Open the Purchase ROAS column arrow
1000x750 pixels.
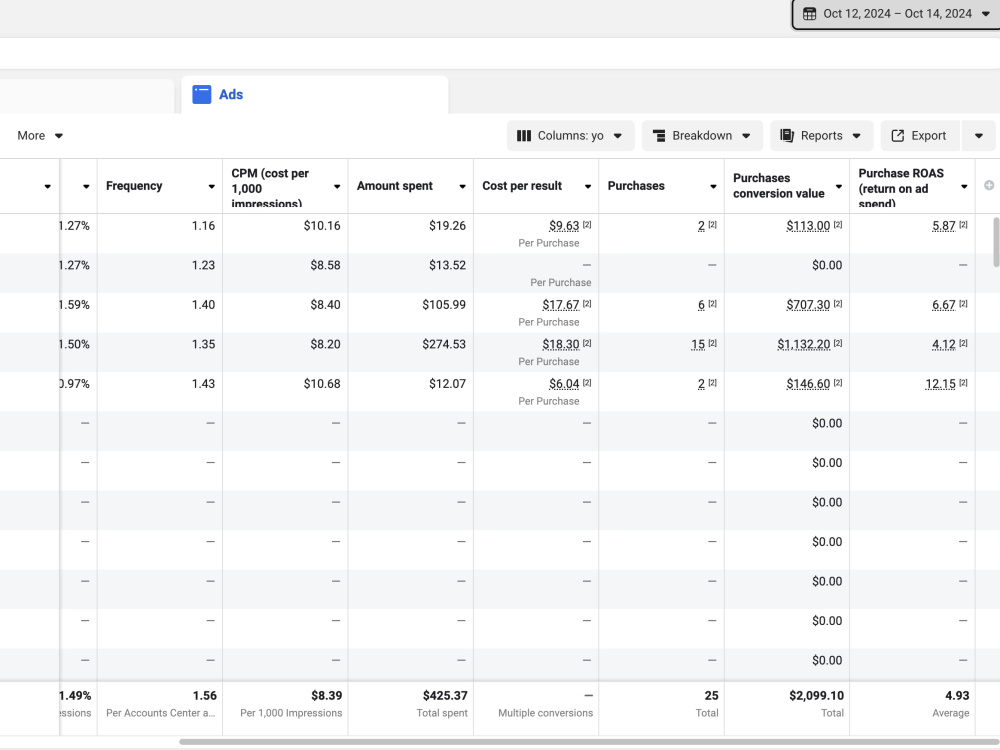tap(964, 187)
